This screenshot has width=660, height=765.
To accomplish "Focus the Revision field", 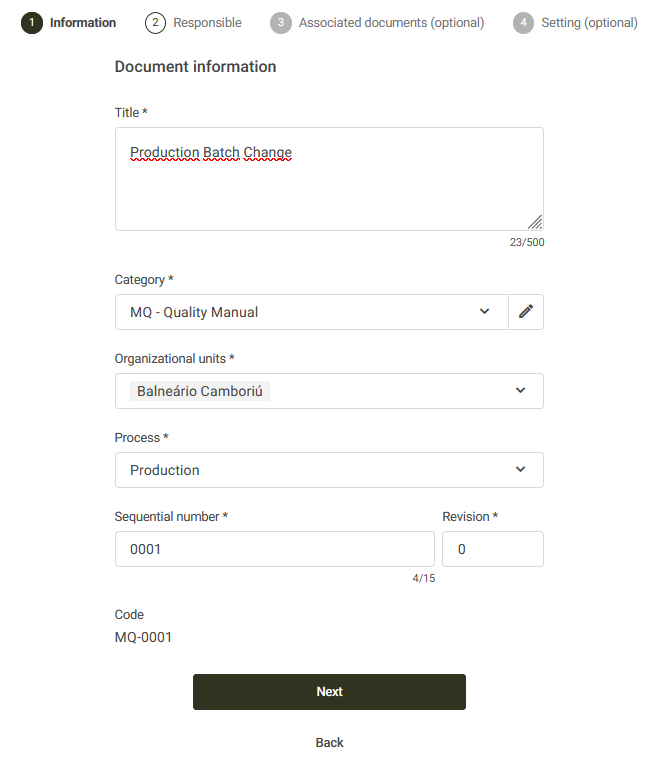I will [493, 549].
